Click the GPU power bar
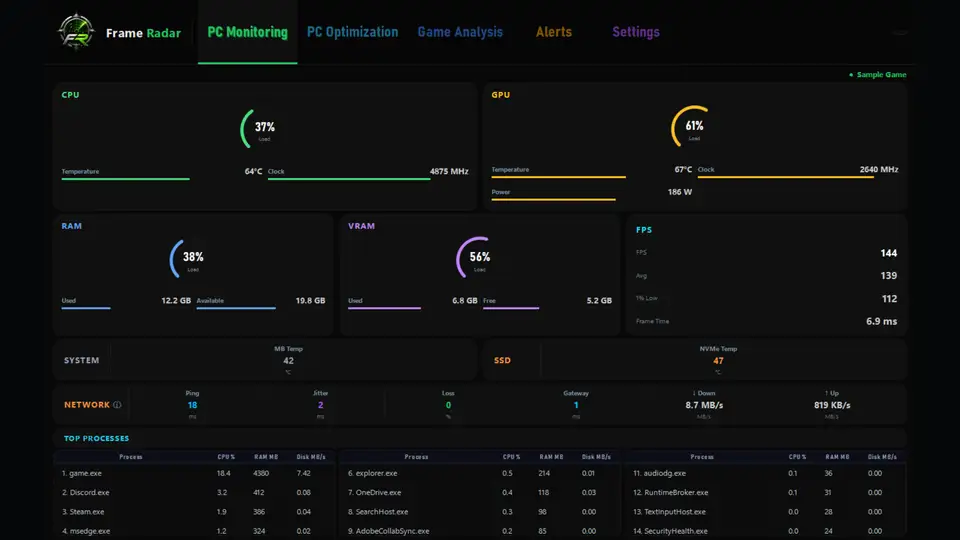960x540 pixels. tap(553, 199)
